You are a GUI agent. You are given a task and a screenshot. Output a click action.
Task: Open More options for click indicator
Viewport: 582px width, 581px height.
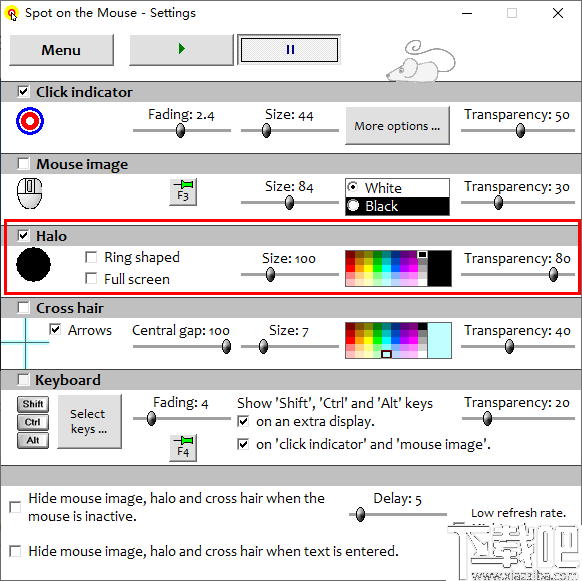(397, 126)
